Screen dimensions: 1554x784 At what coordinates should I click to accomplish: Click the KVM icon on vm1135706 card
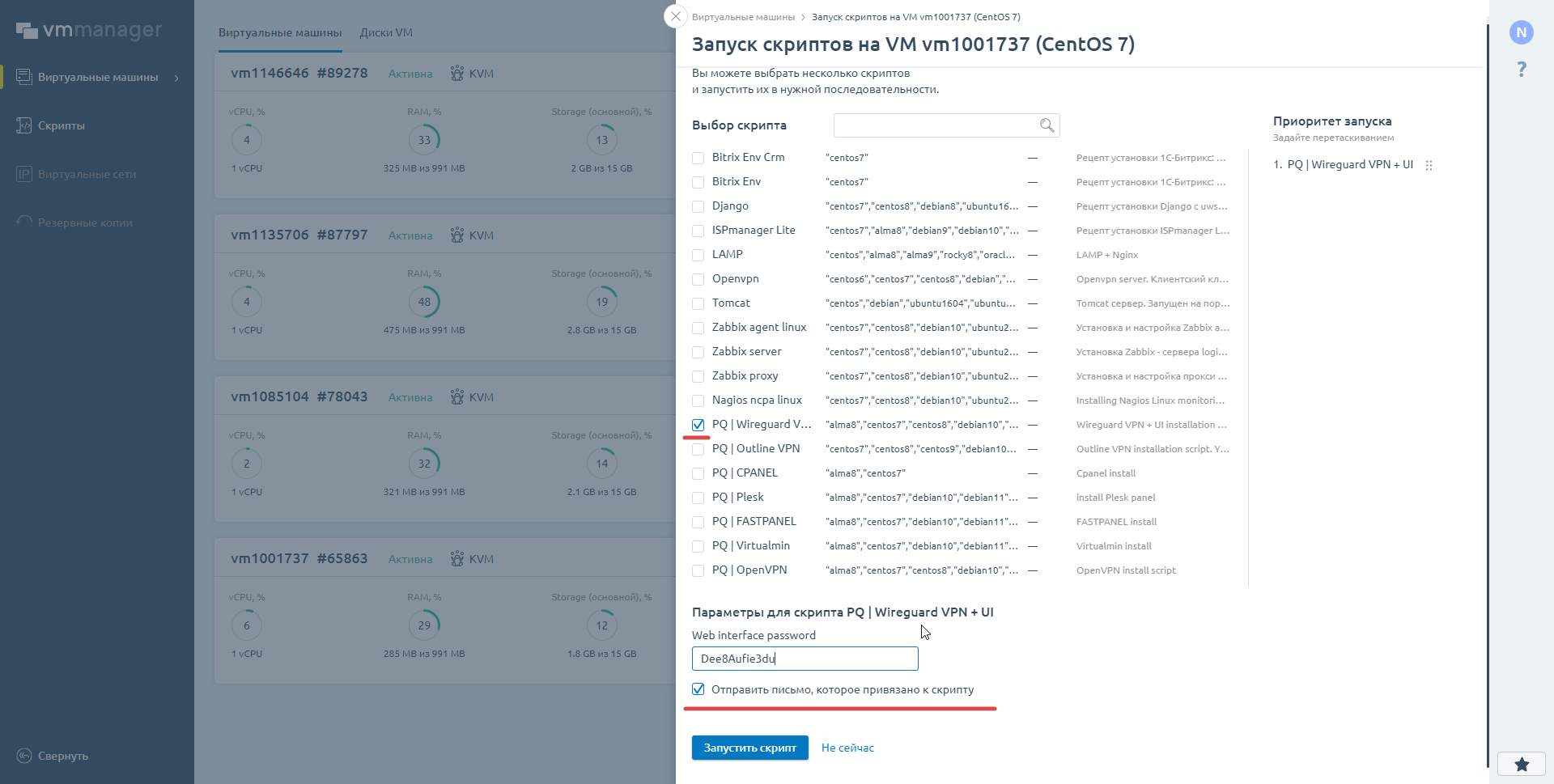coord(457,235)
